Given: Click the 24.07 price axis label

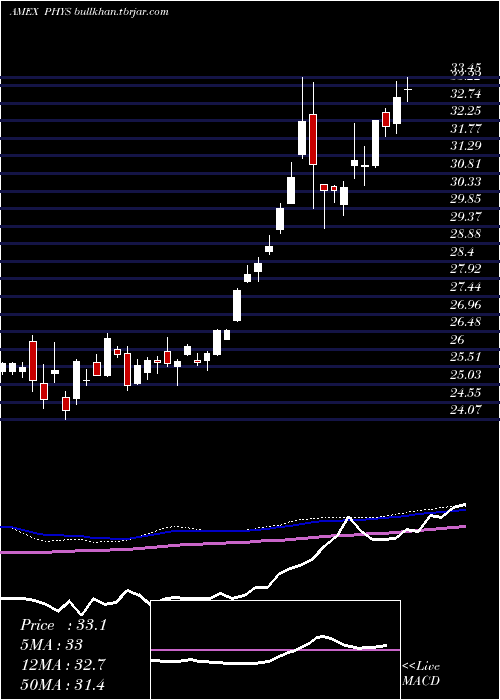Looking at the screenshot, I should point(466,410).
